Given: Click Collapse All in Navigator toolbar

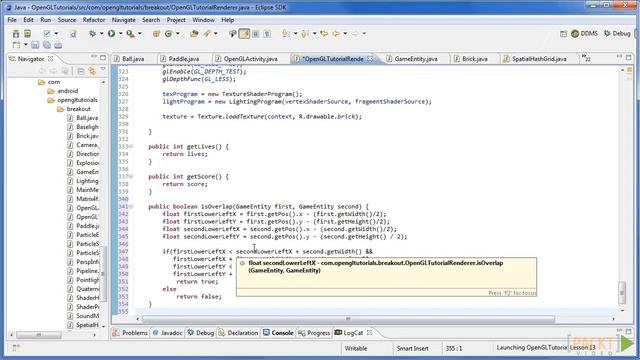Looking at the screenshot, I should coord(81,71).
